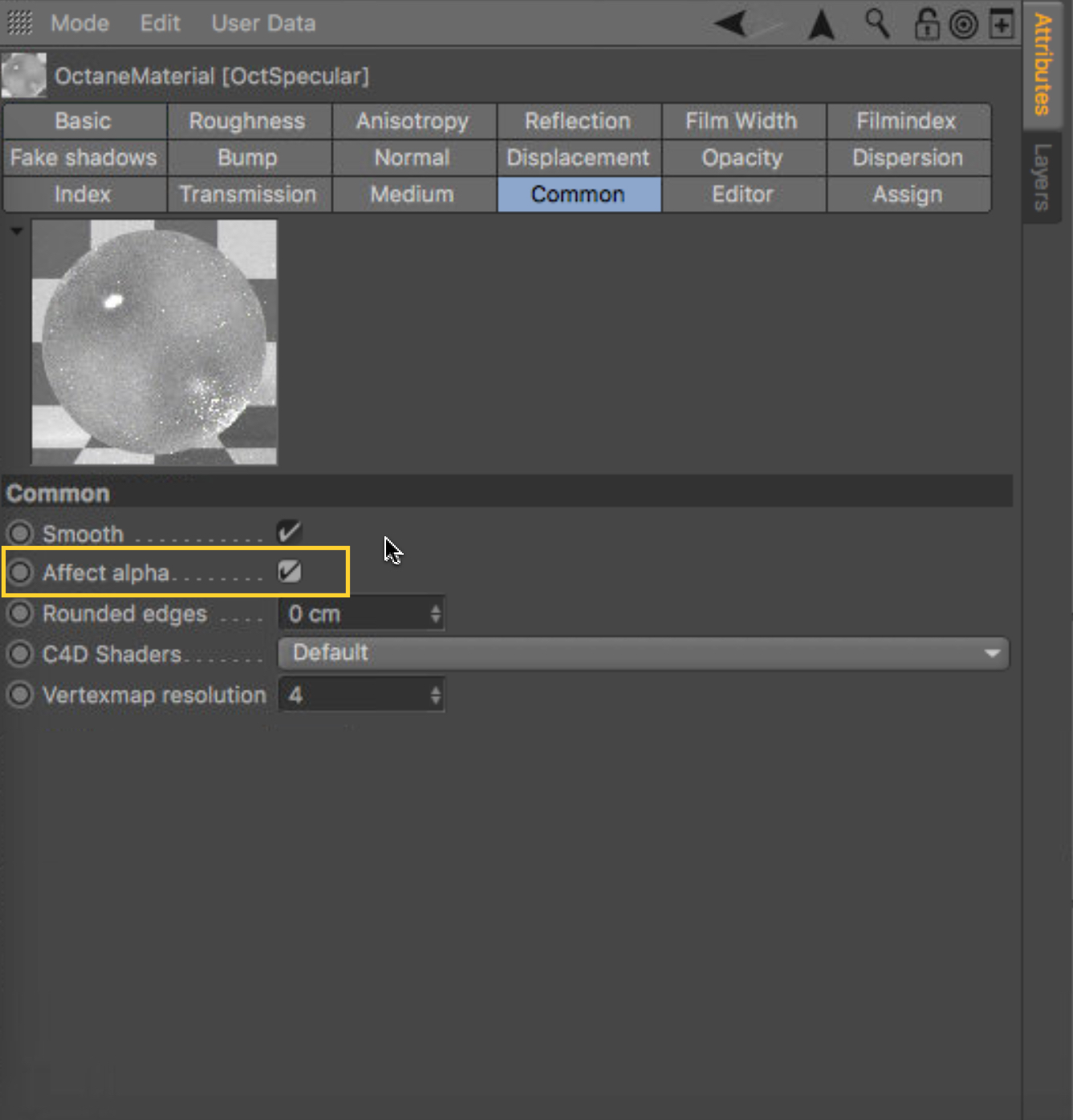This screenshot has height=1120, width=1073.
Task: Toggle the C4D Shaders animation dot
Action: click(20, 654)
